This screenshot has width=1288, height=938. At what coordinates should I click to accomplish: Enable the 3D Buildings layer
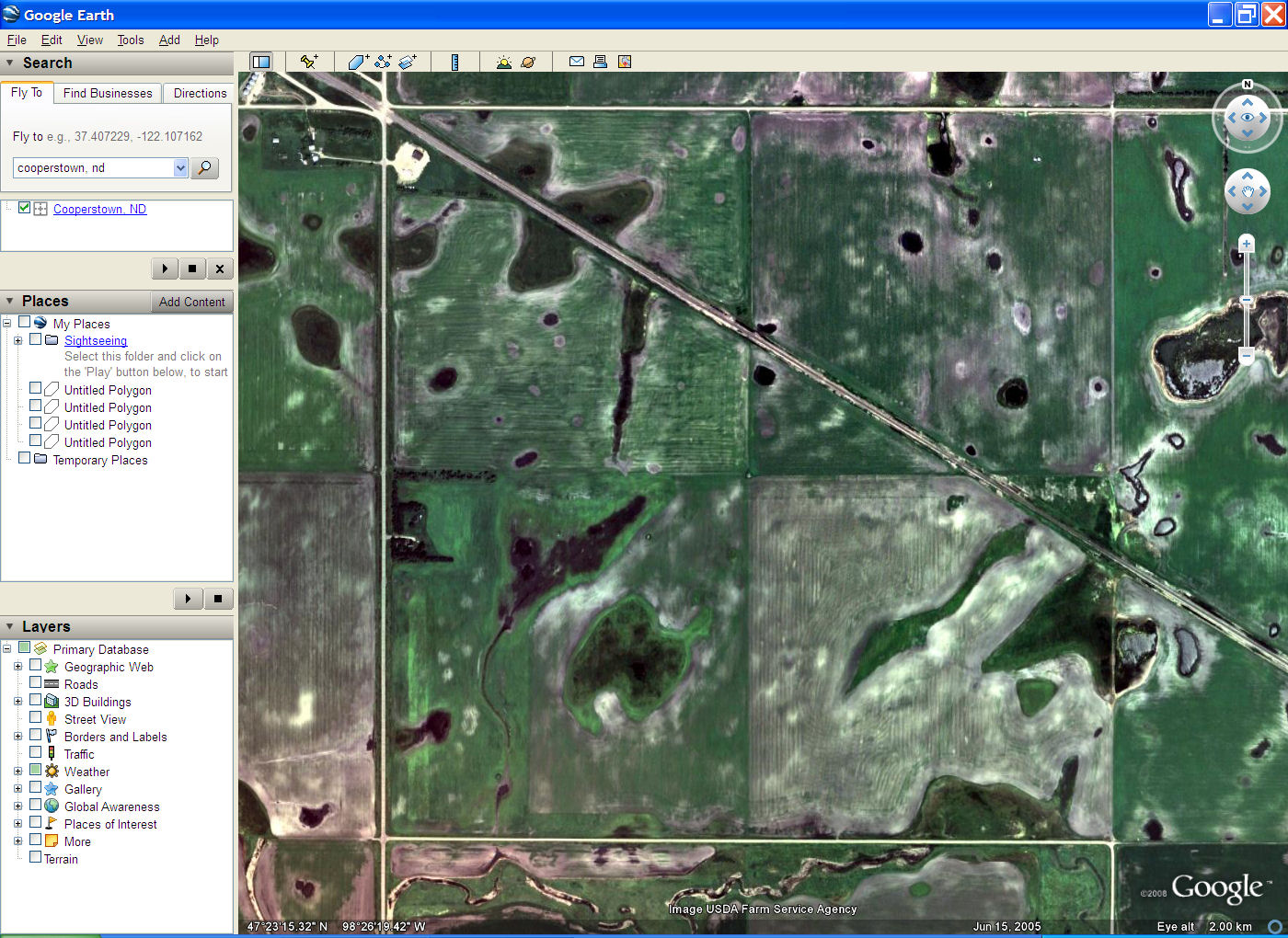pos(35,700)
